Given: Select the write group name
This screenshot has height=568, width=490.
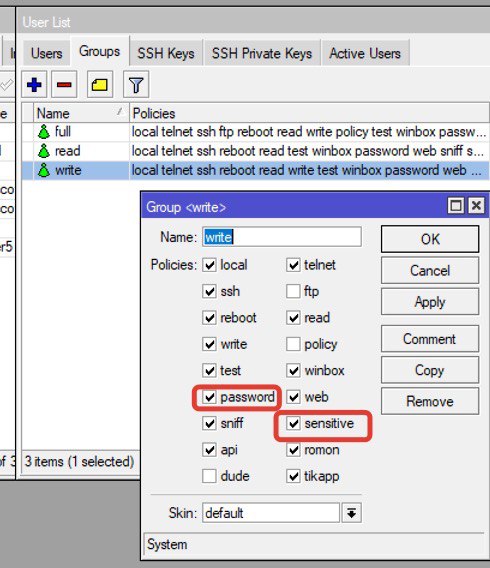Looking at the screenshot, I should 68,170.
